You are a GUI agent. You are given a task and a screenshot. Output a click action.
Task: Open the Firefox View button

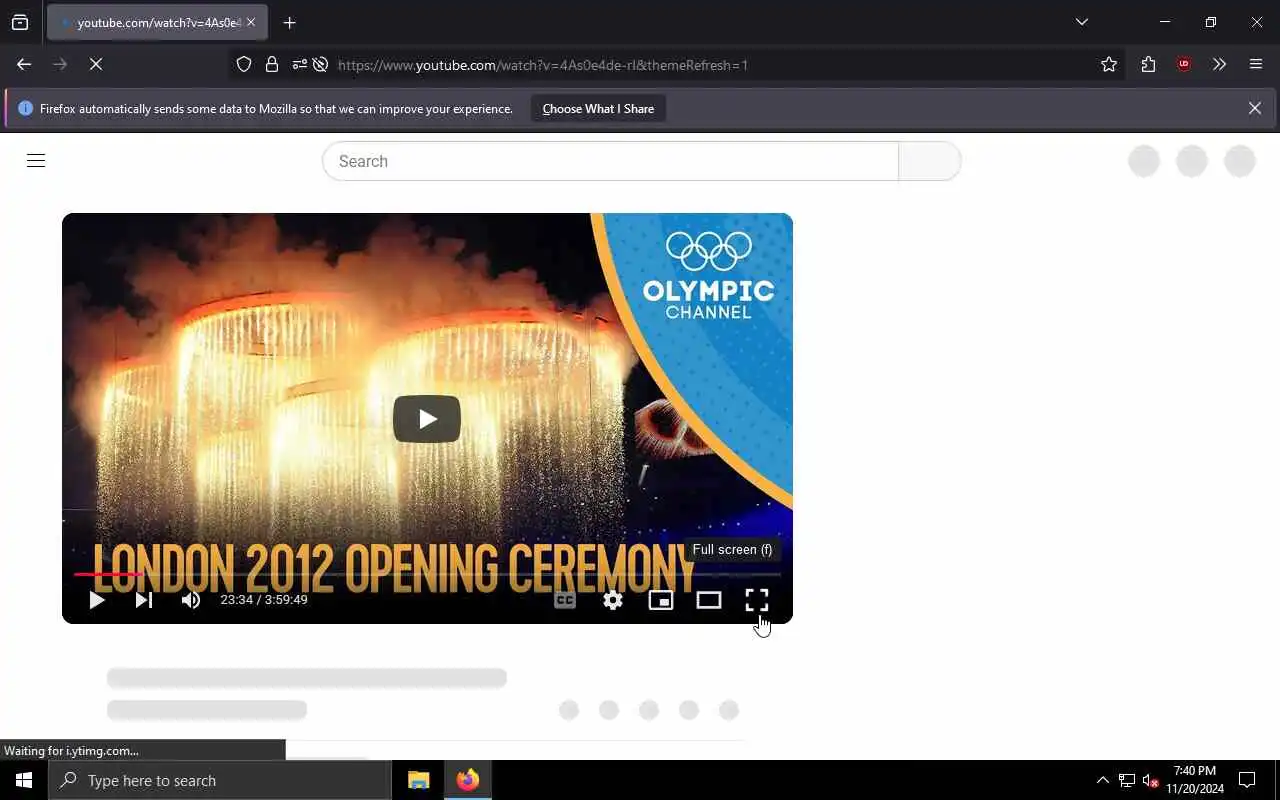20,22
